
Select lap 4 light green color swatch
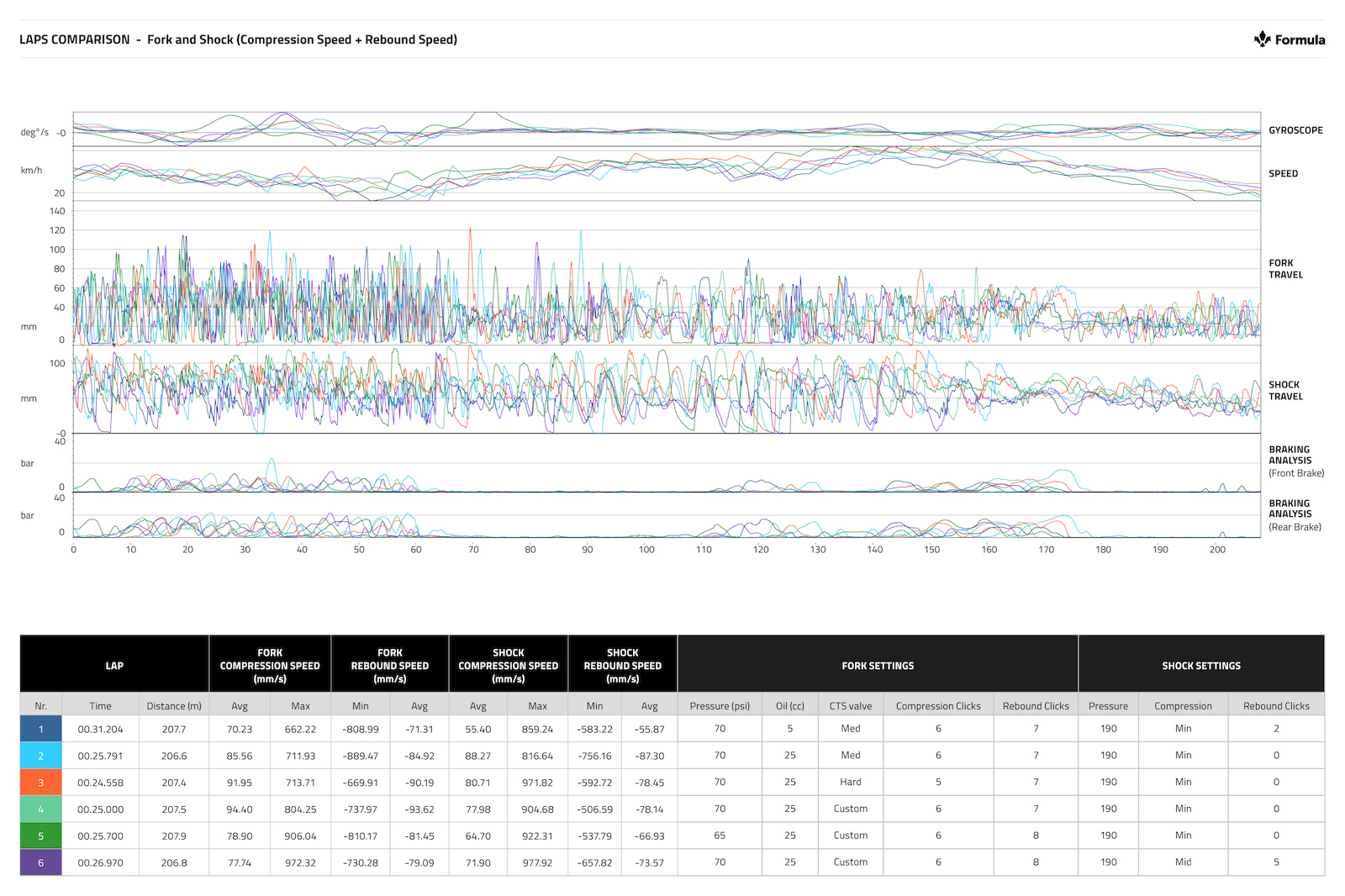pyautogui.click(x=40, y=809)
